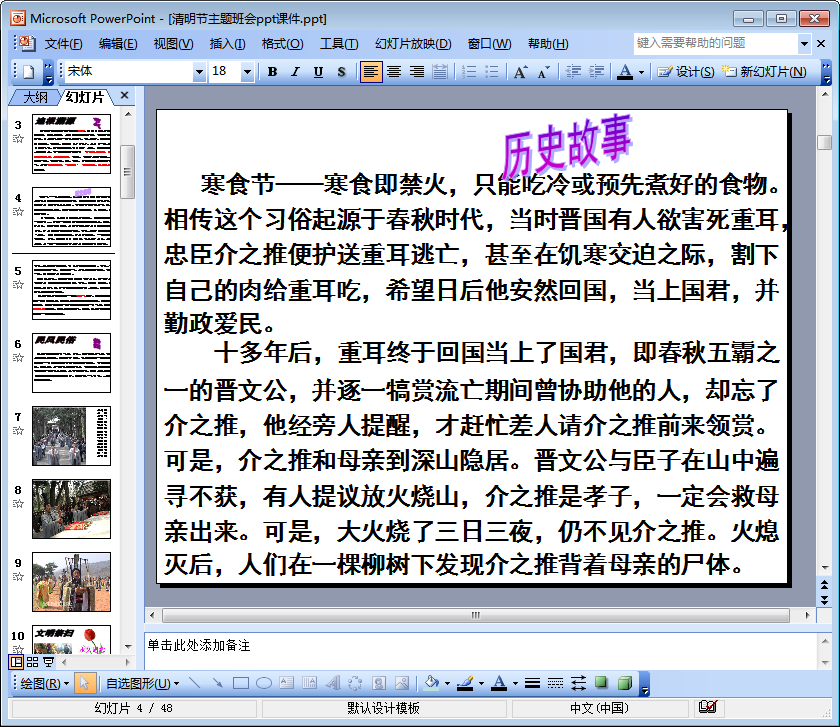Toggle Underline formatting
Viewport: 840px width, 727px height.
pos(318,71)
